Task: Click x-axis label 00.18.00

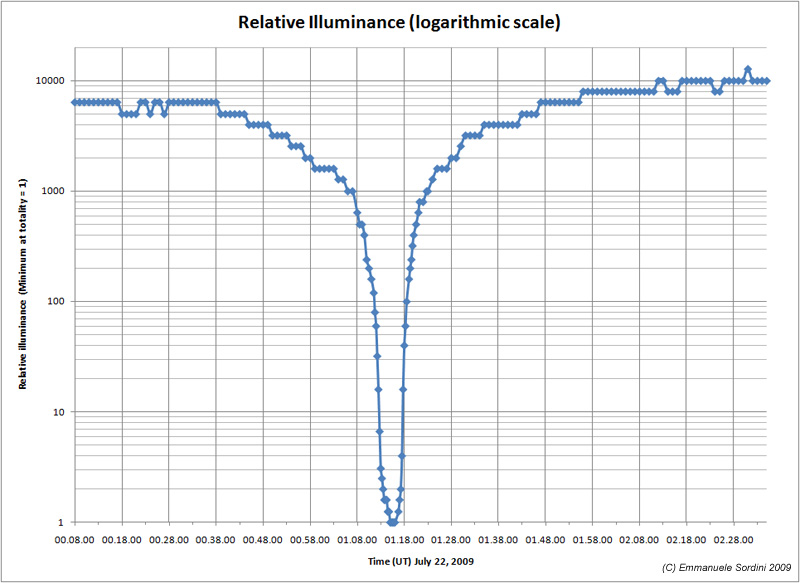Action: (121, 540)
